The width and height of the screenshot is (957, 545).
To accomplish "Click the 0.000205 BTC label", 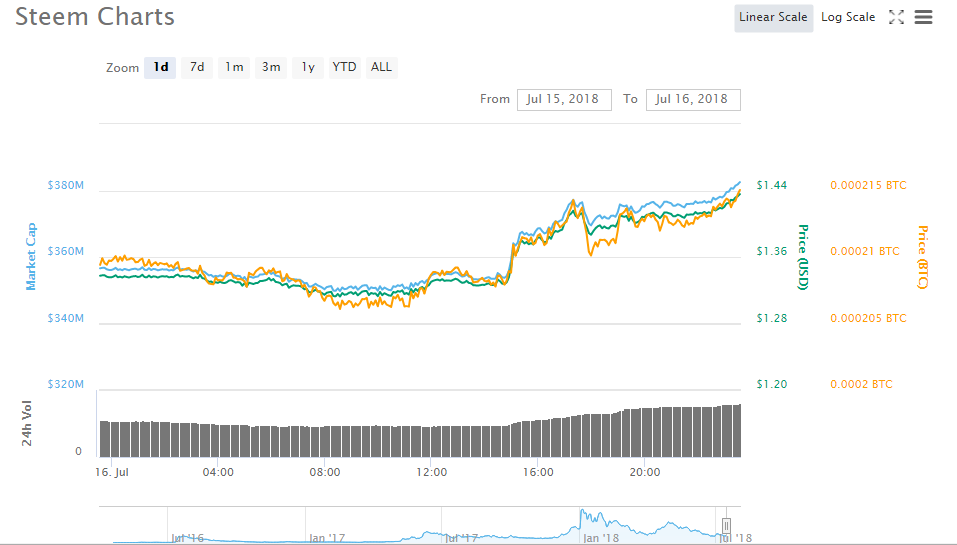I will tap(868, 318).
